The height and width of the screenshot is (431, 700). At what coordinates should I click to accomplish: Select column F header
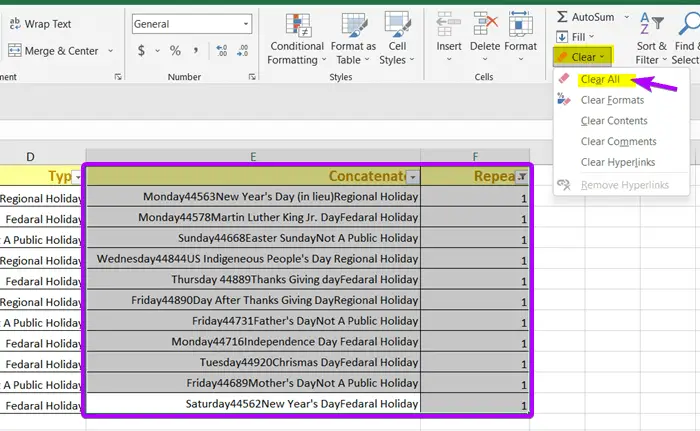[475, 157]
